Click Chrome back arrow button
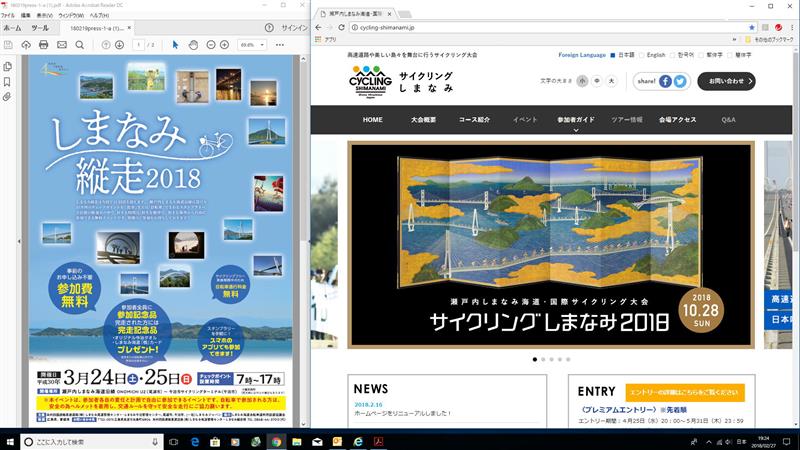 319,28
